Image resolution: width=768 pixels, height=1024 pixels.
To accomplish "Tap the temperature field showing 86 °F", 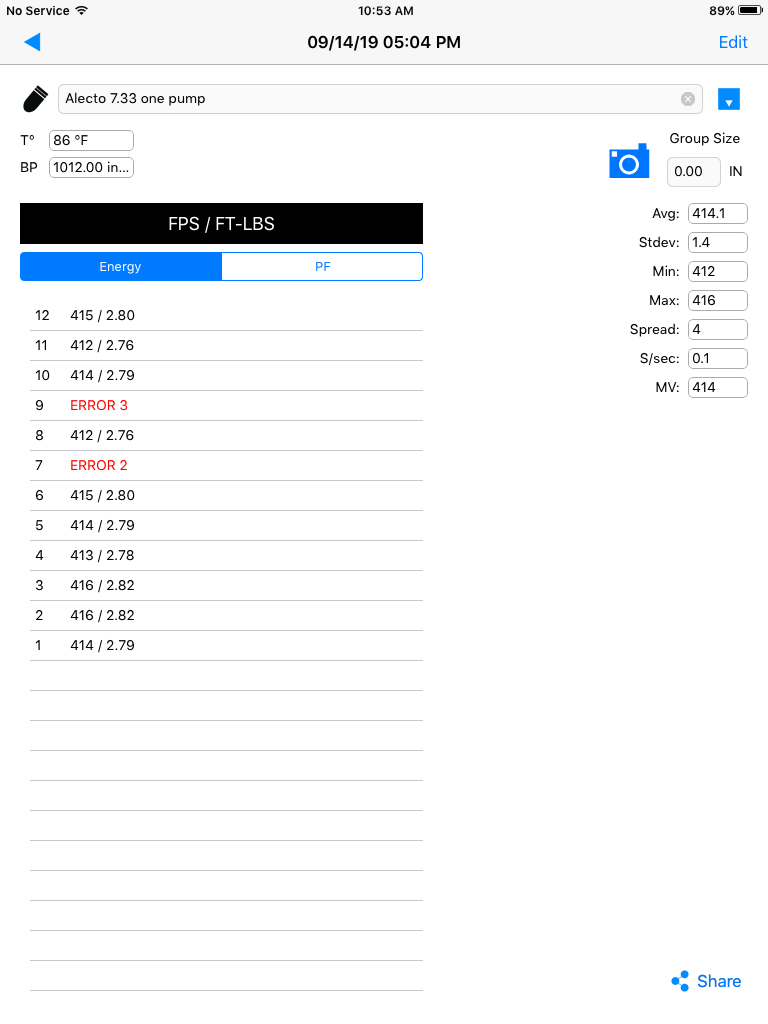I will pyautogui.click(x=91, y=140).
